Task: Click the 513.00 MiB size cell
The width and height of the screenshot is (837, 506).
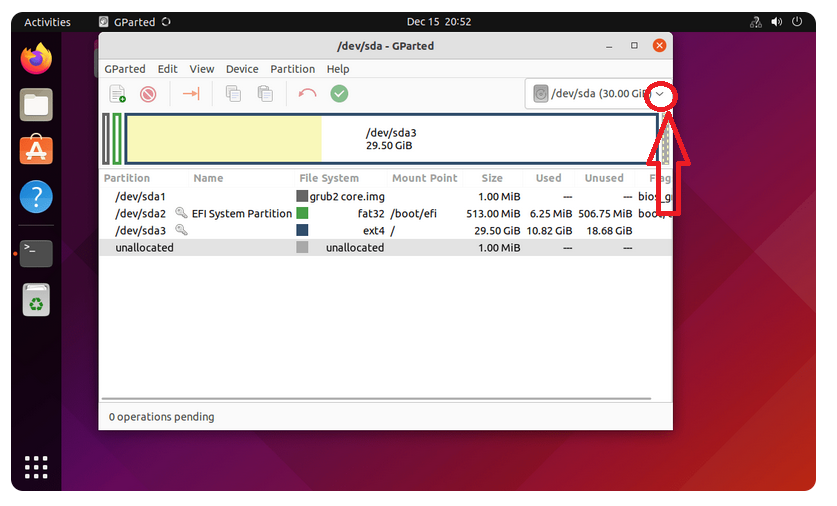Action: click(x=493, y=214)
